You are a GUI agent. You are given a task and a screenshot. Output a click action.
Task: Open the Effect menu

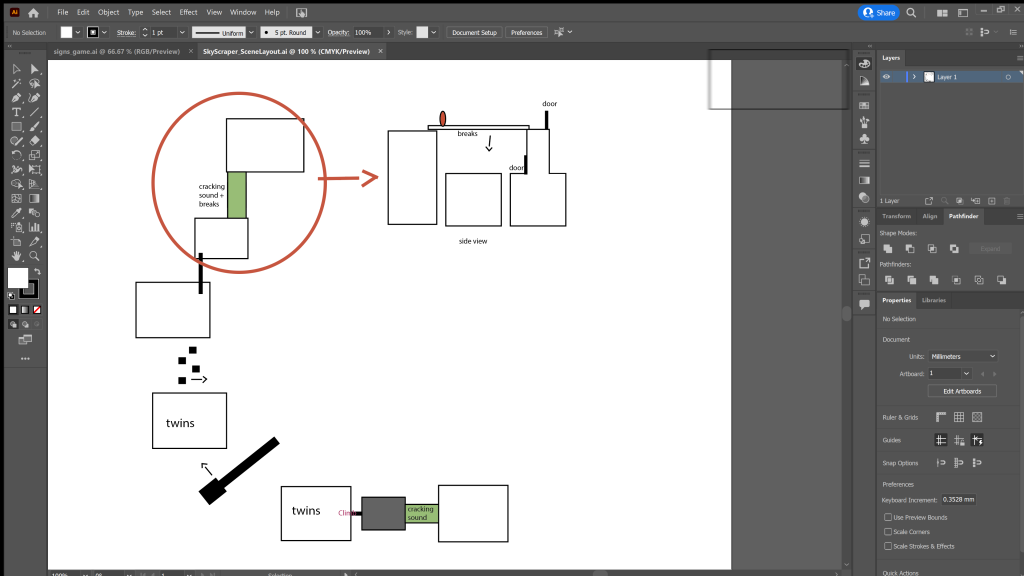188,12
